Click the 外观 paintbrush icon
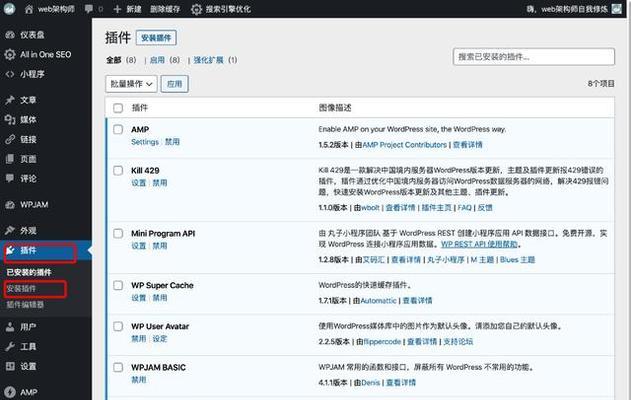Image resolution: width=631 pixels, height=400 pixels. click(x=10, y=231)
